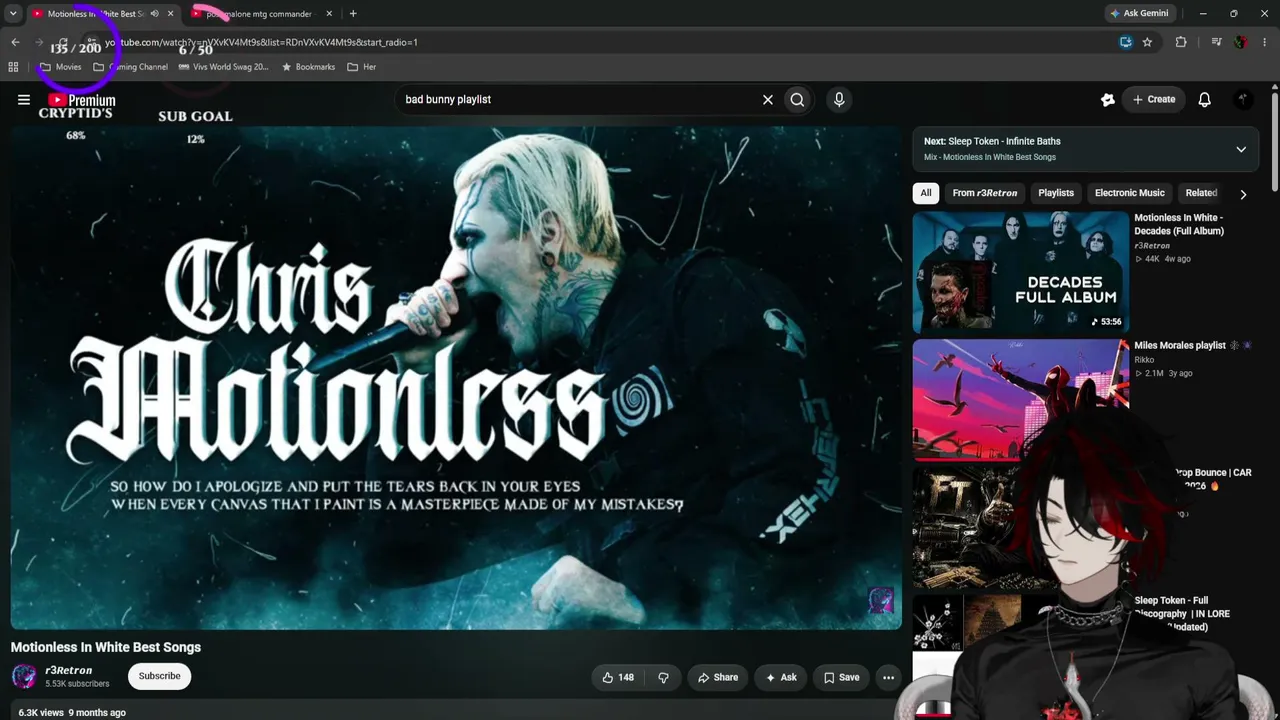The height and width of the screenshot is (720, 1280).
Task: Open the tab search dropdown
Action: click(13, 14)
